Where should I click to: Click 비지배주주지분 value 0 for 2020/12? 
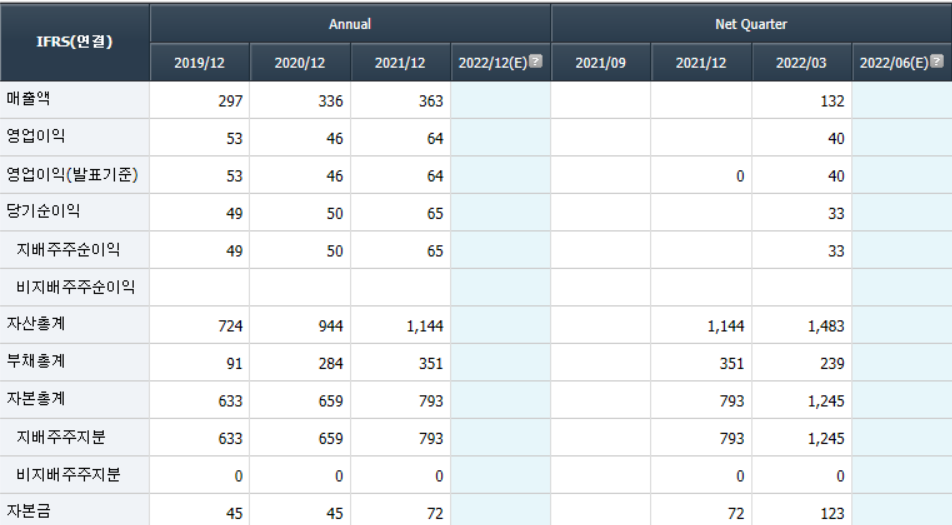pyautogui.click(x=339, y=476)
